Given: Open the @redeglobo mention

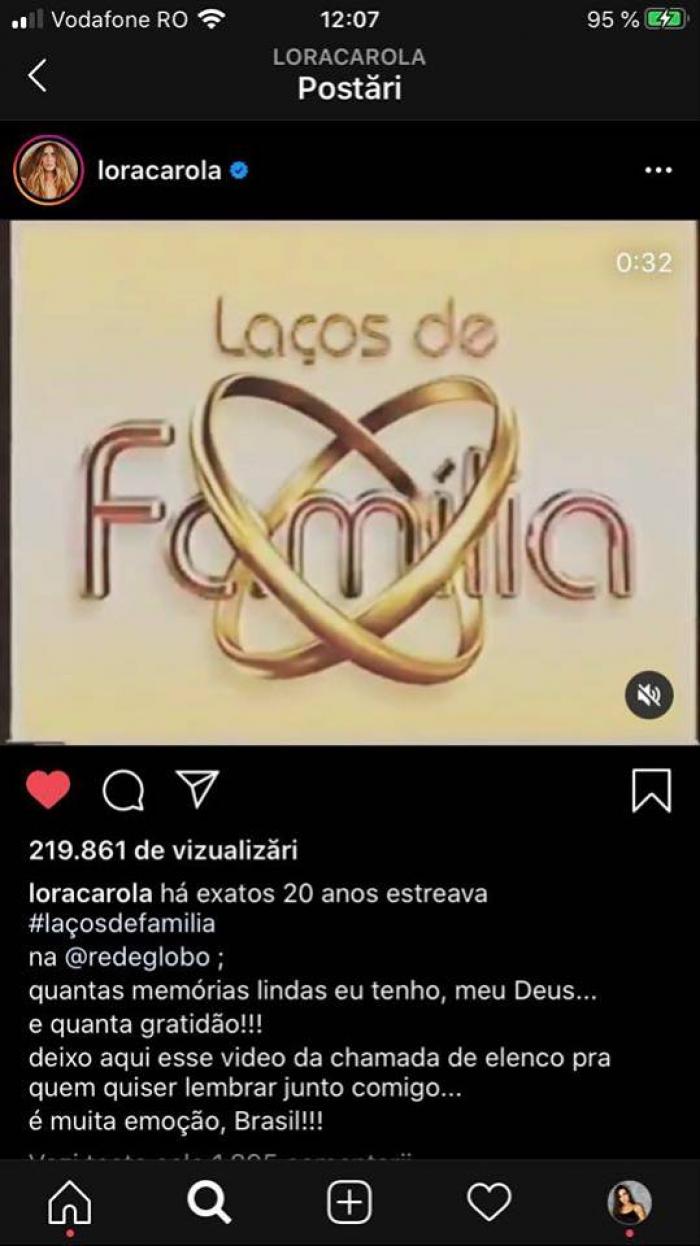Looking at the screenshot, I should pos(138,957).
